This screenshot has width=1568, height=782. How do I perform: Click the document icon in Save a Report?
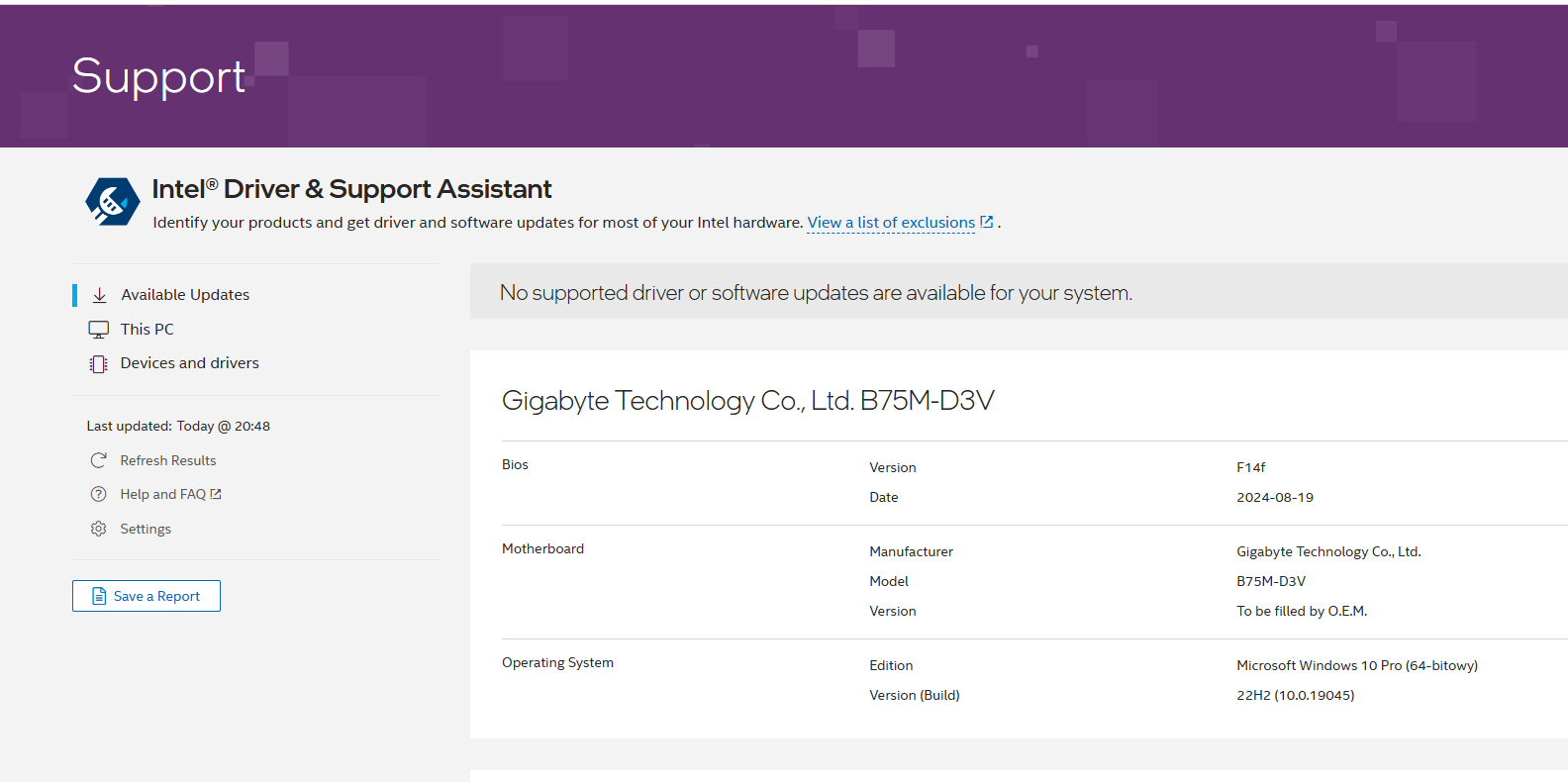(99, 596)
